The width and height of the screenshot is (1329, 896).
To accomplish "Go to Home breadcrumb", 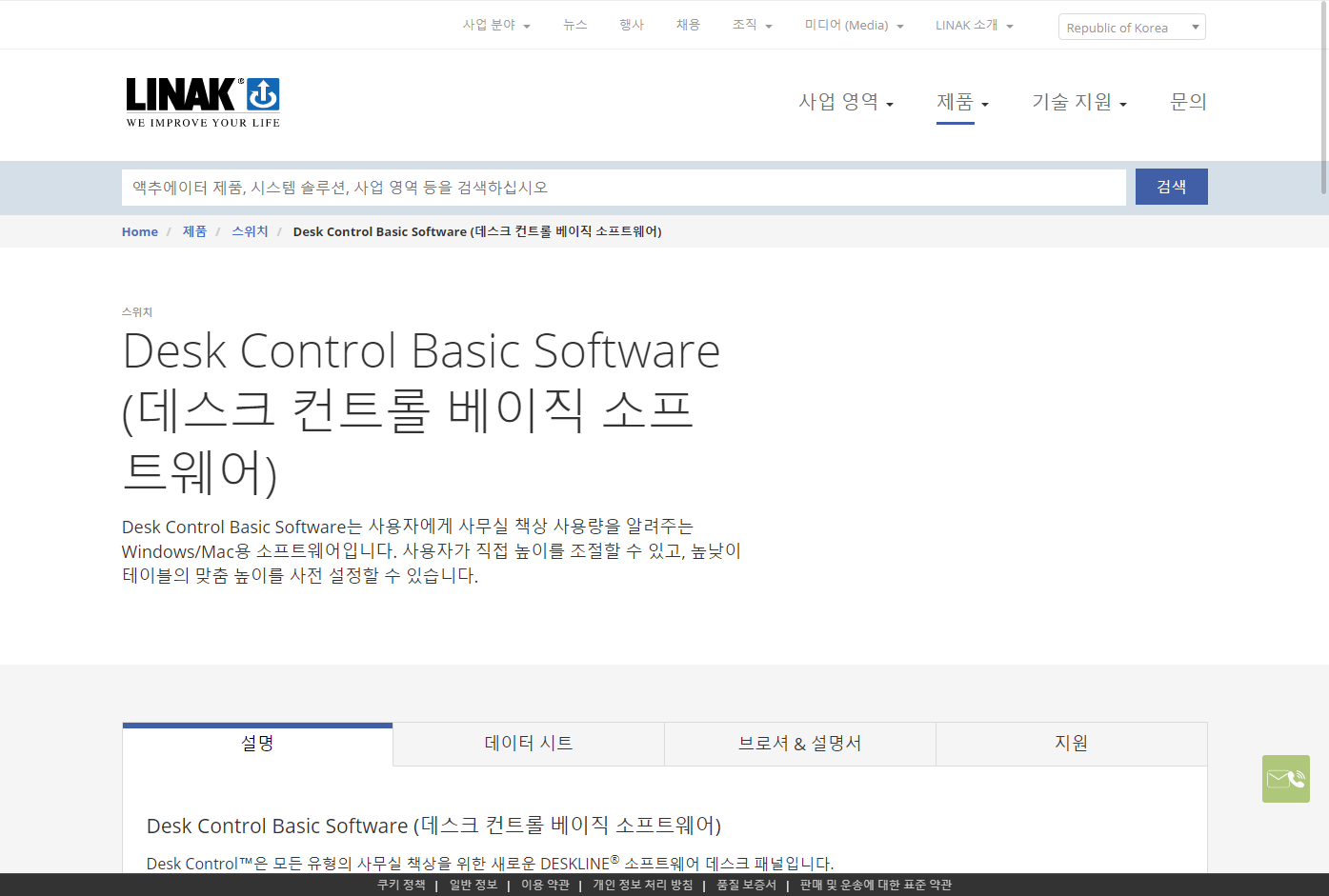I will tap(139, 231).
